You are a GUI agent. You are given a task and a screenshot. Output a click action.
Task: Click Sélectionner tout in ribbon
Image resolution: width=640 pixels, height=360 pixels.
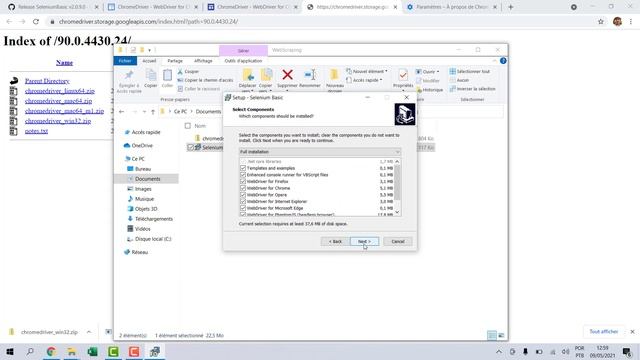469,71
